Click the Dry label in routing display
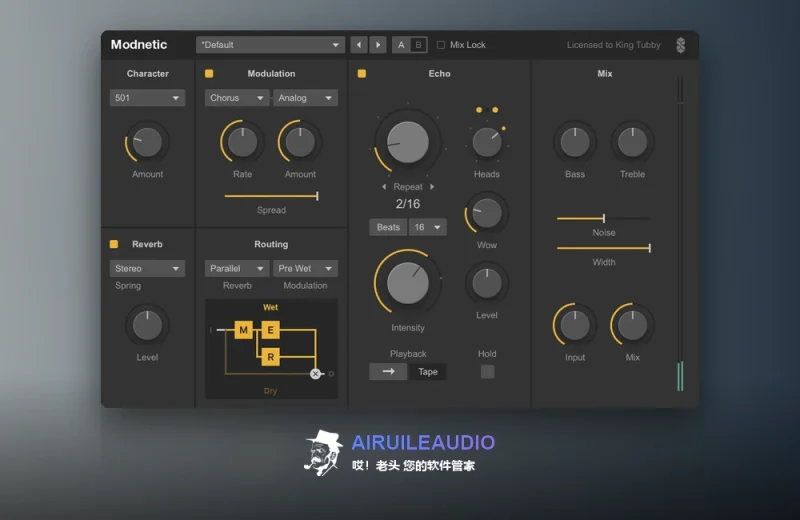 (x=270, y=391)
